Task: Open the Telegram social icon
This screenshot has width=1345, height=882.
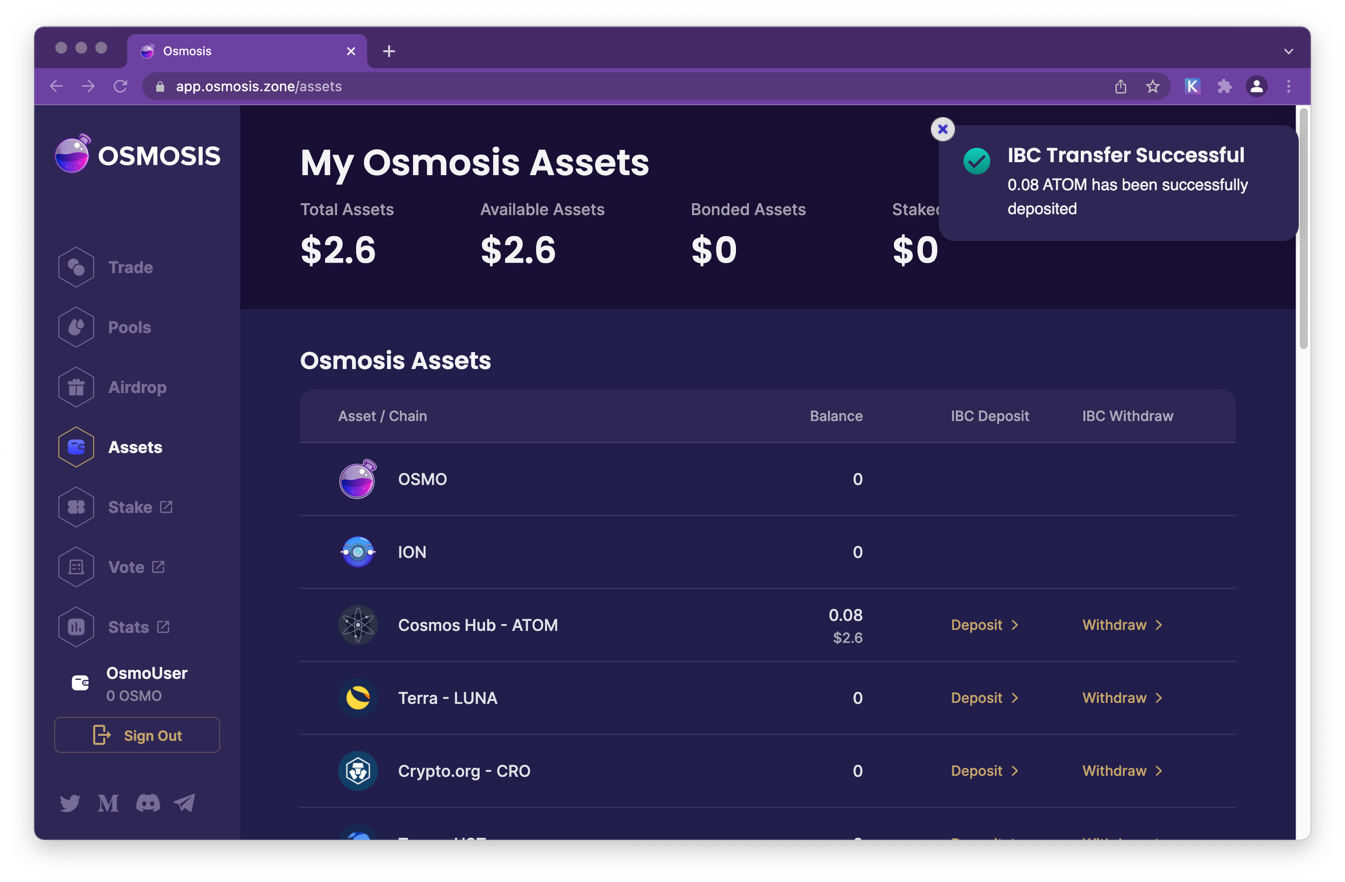Action: (x=185, y=803)
